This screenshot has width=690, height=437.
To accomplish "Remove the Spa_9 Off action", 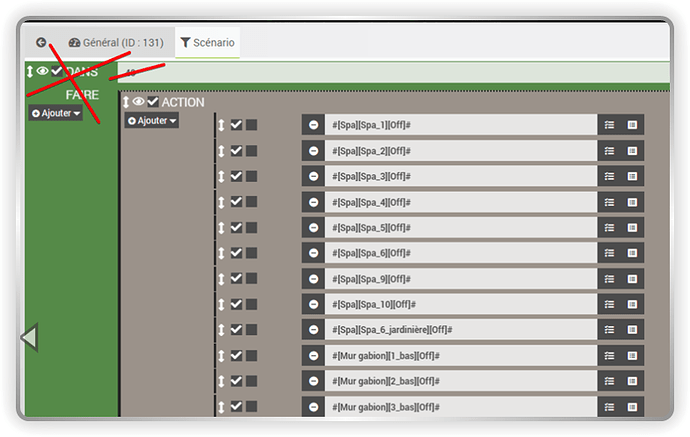I will 313,279.
